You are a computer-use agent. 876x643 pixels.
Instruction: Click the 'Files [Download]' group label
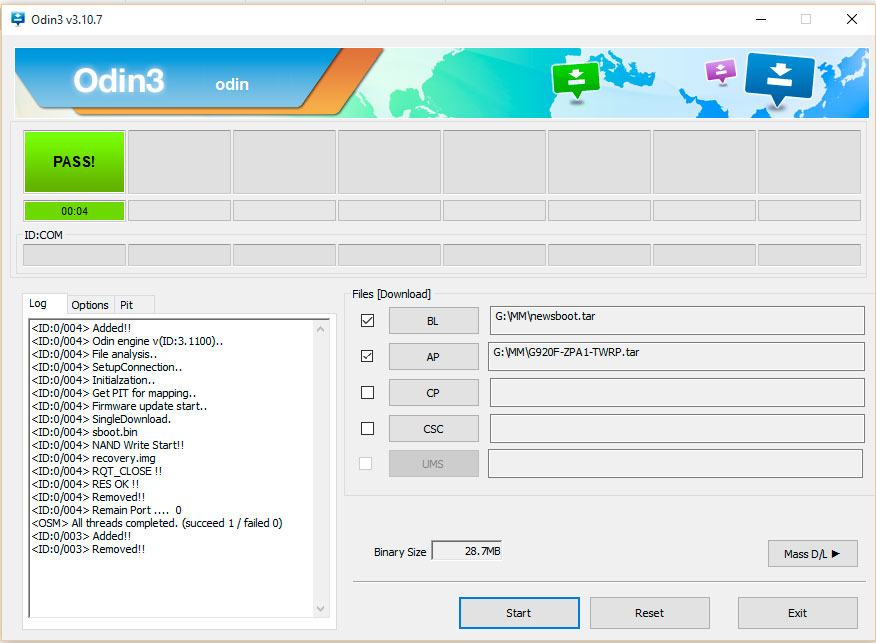392,294
